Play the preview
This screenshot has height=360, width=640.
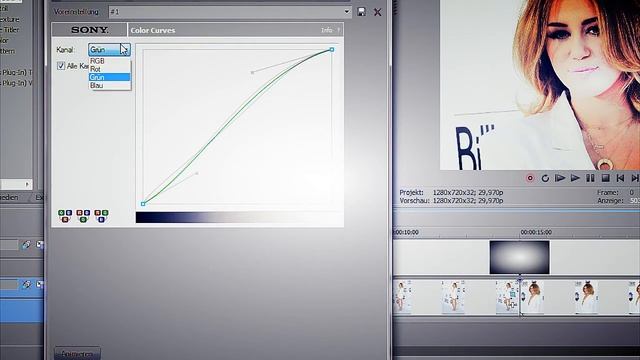coord(575,178)
